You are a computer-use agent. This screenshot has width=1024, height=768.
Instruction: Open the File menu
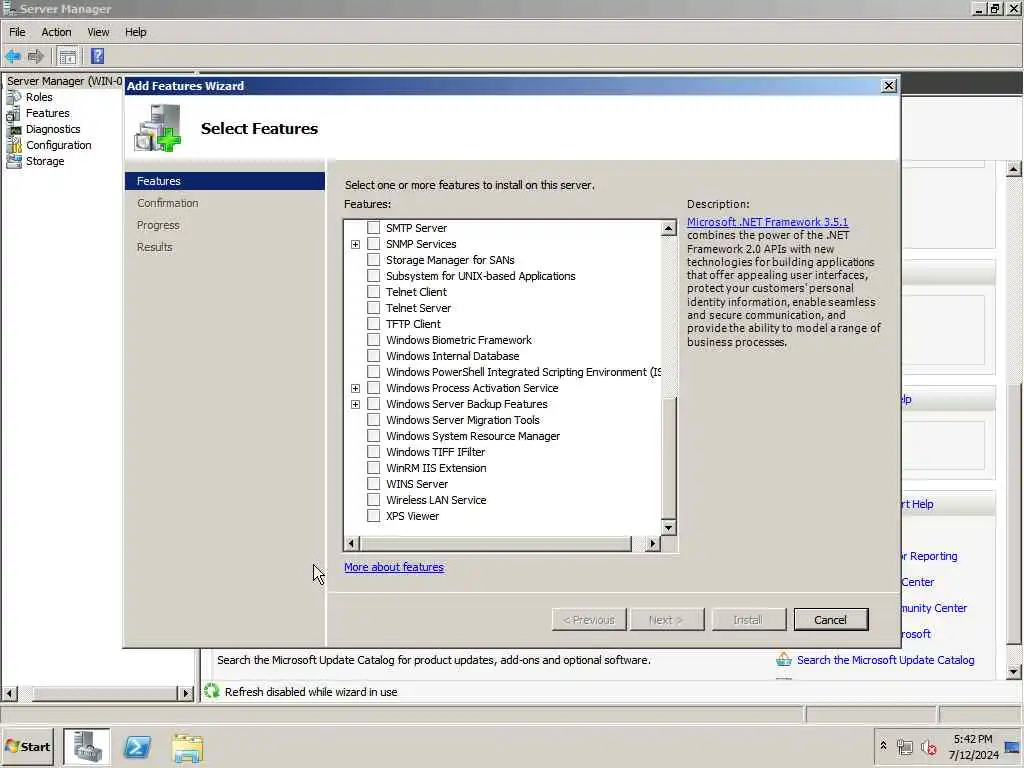17,32
